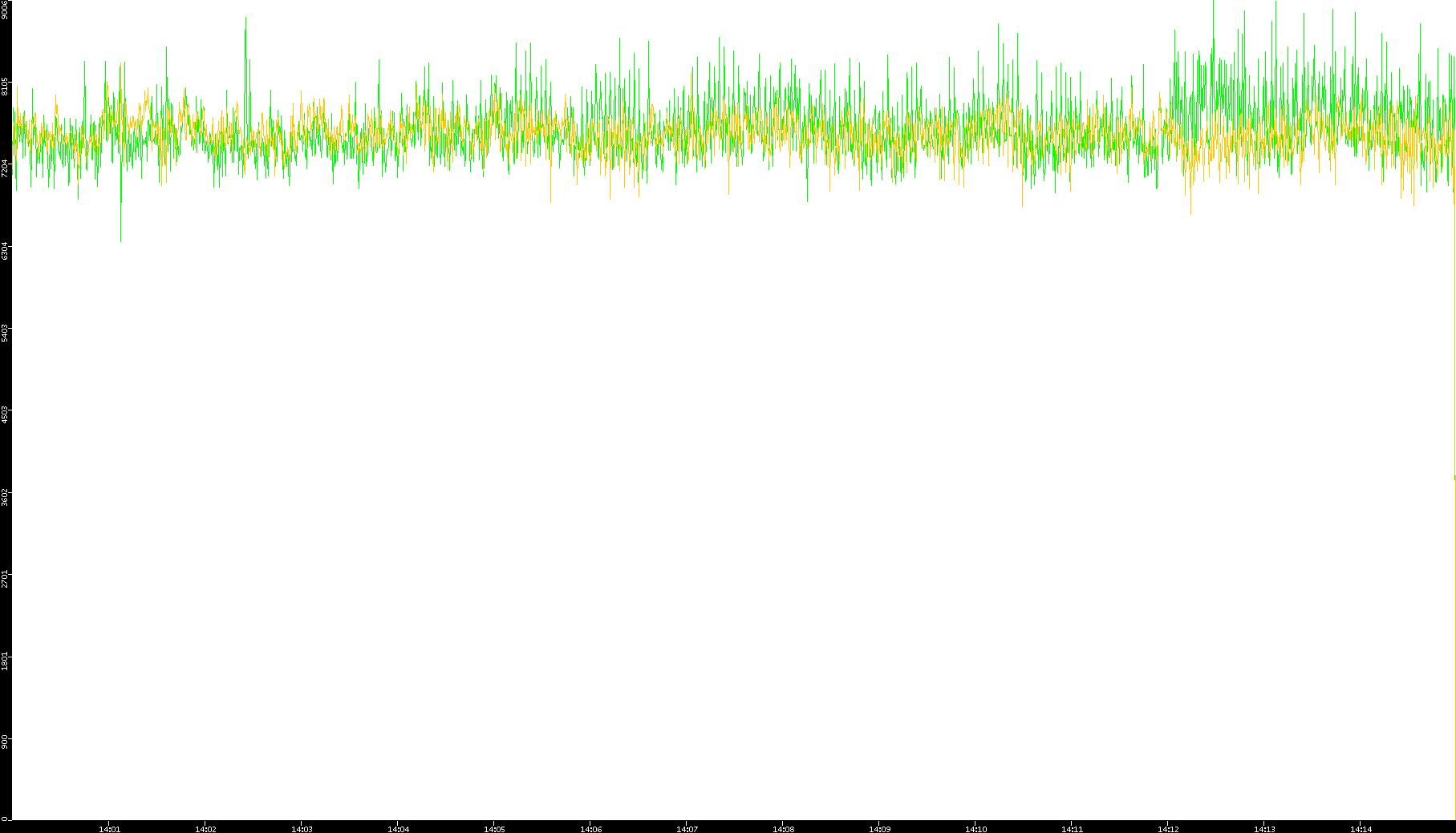Click the 14:07 timeline tick label
This screenshot has width=1456, height=833.
tap(687, 828)
